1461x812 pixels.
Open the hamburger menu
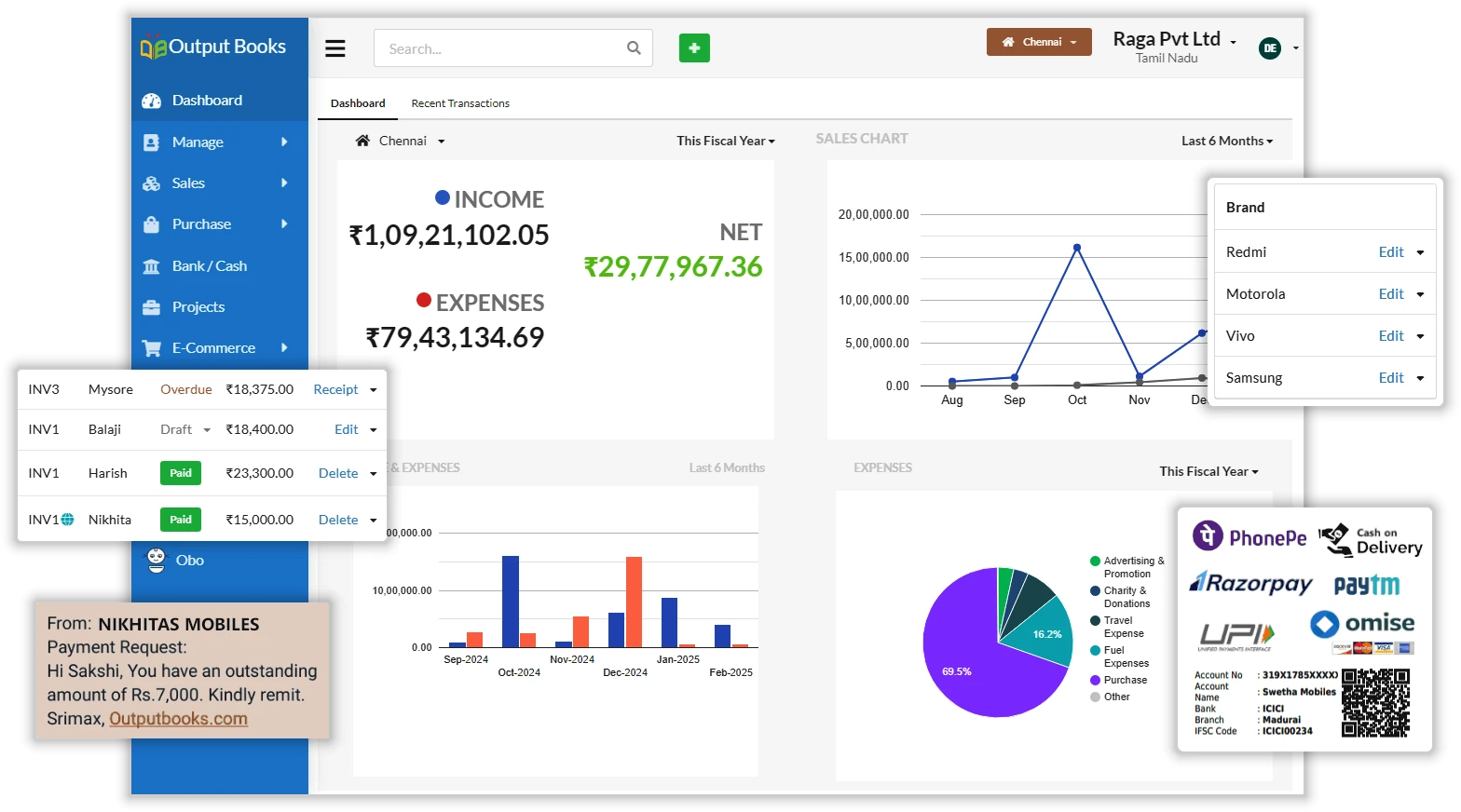click(x=335, y=48)
